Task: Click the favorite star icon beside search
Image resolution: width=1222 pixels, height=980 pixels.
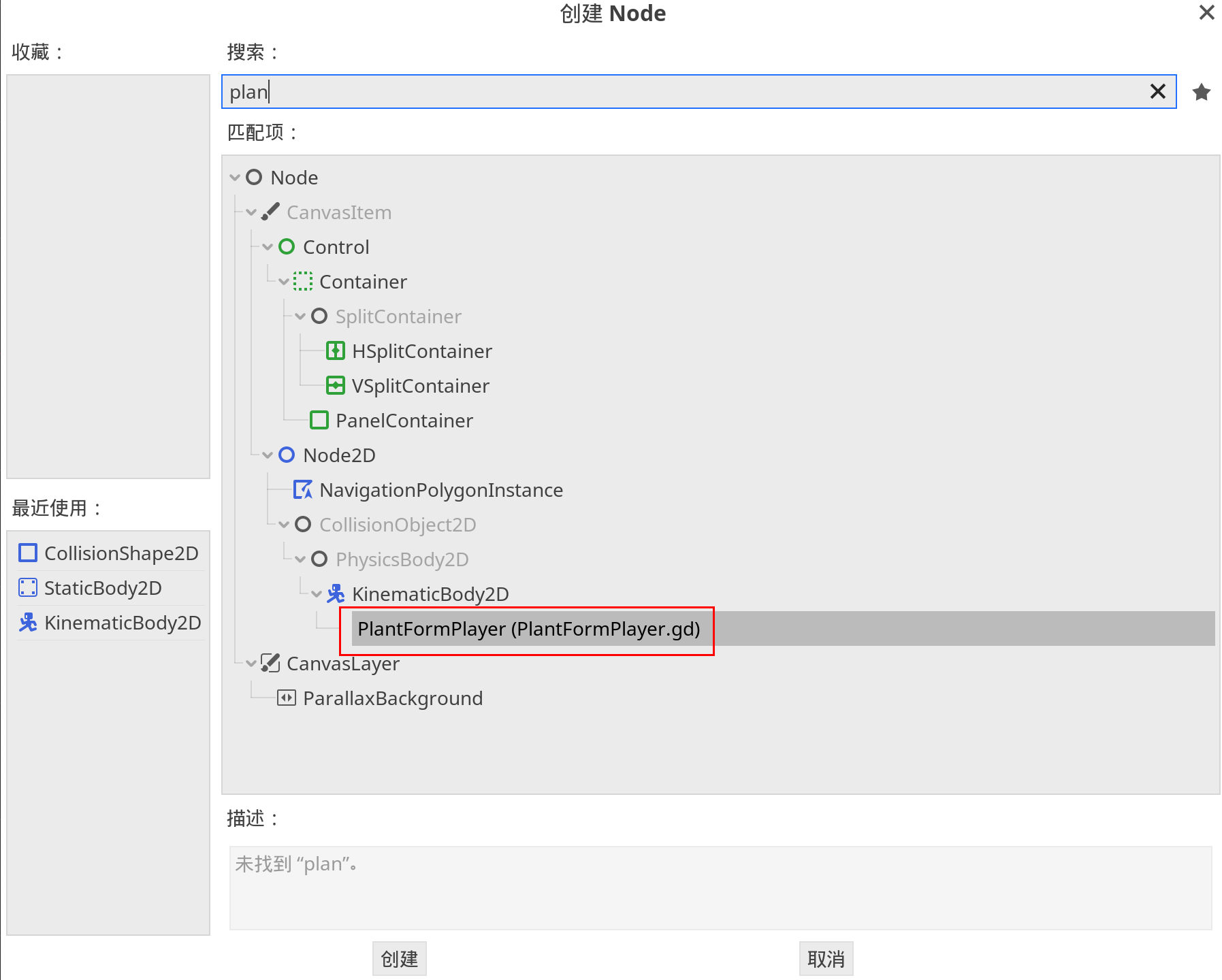Action: (1202, 92)
